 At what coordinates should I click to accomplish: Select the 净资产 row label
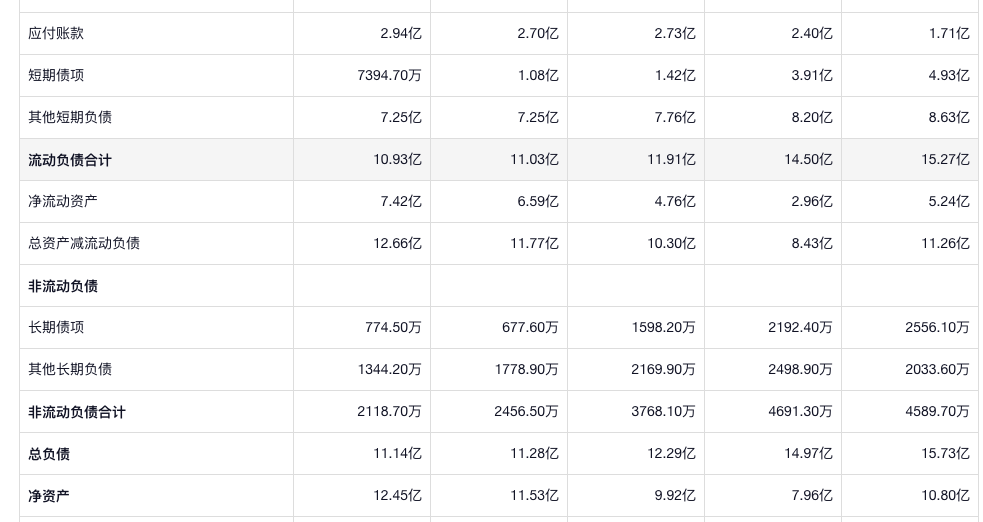(49, 496)
